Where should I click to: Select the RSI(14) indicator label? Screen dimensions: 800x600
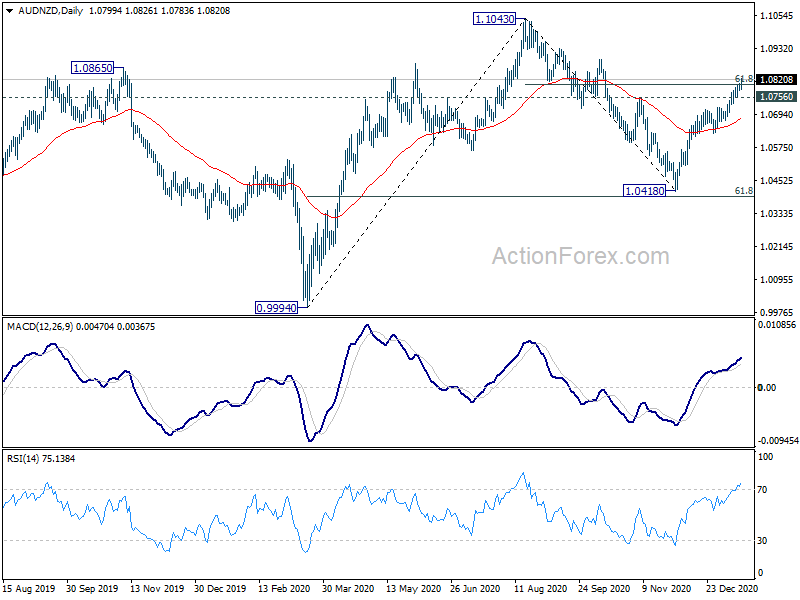tap(23, 459)
